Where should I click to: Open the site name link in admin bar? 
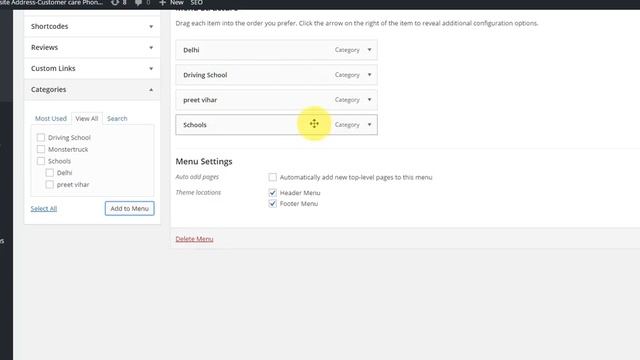[51, 2]
